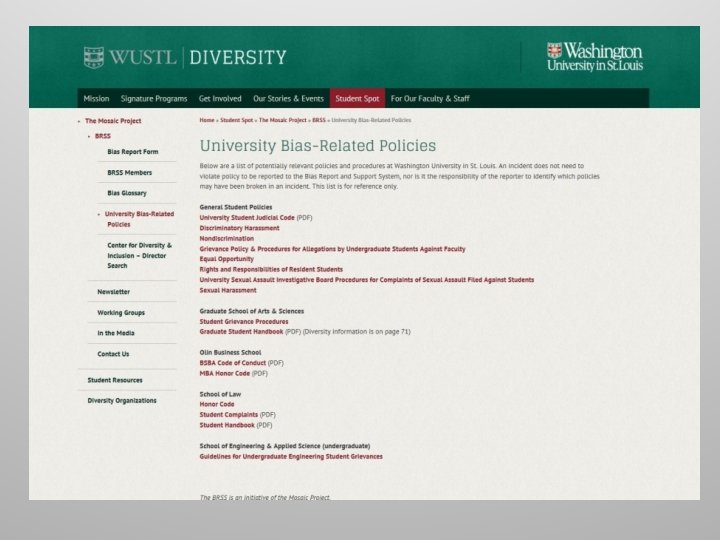Open Guidelines for Undergraduate Engineering Student Grievances
Viewport: 720px width, 540px height.
291,456
